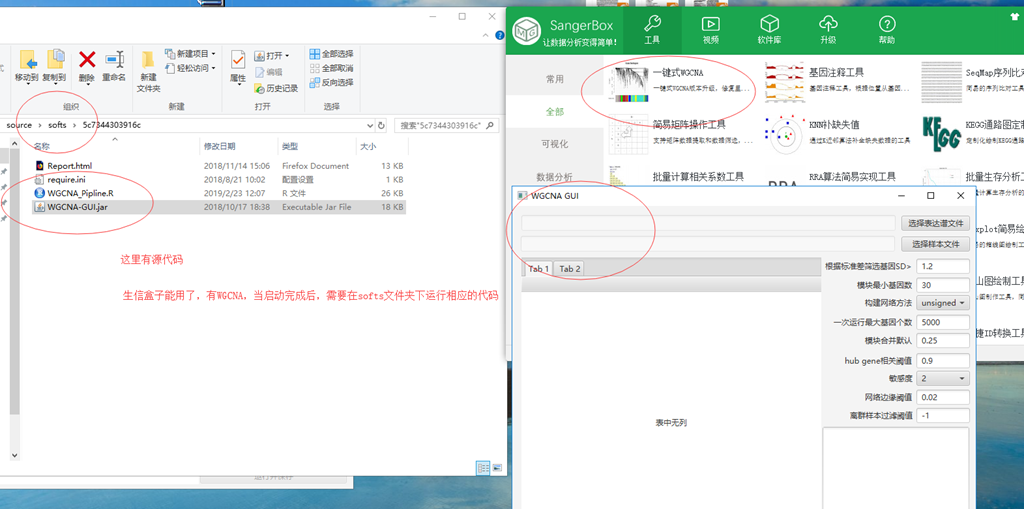Click 全部选择 (Select all)

(332, 54)
